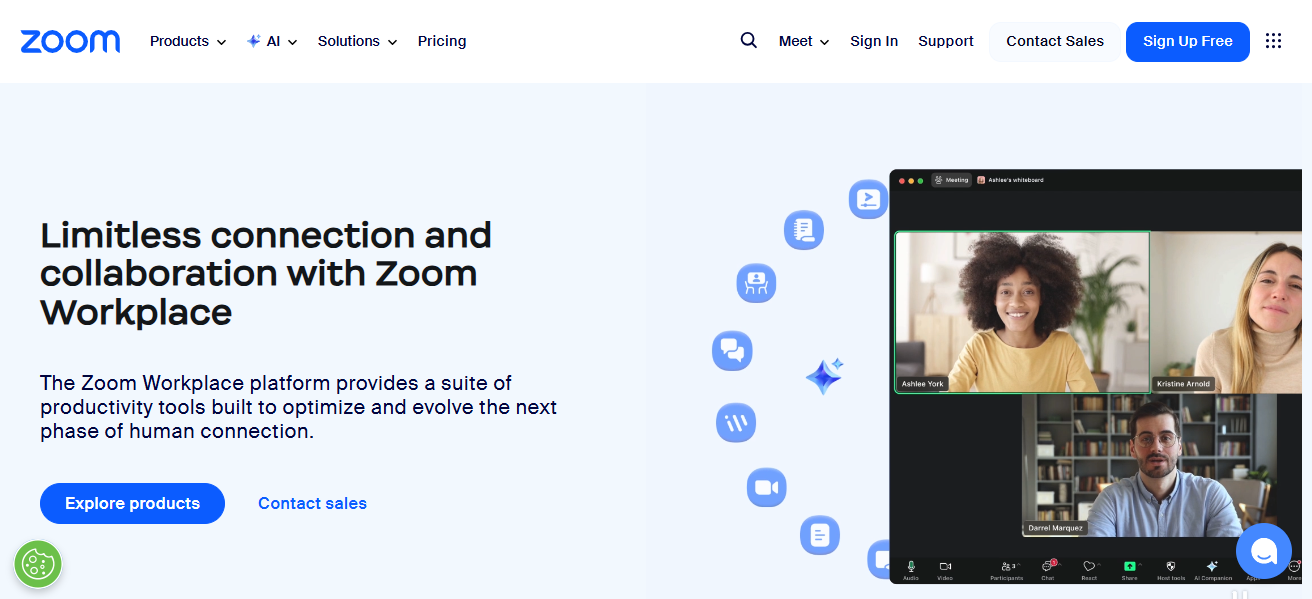Viewport: 1312px width, 599px height.
Task: Click the 'The Zoom Workplace platform provides' paragraph
Action: pos(298,407)
